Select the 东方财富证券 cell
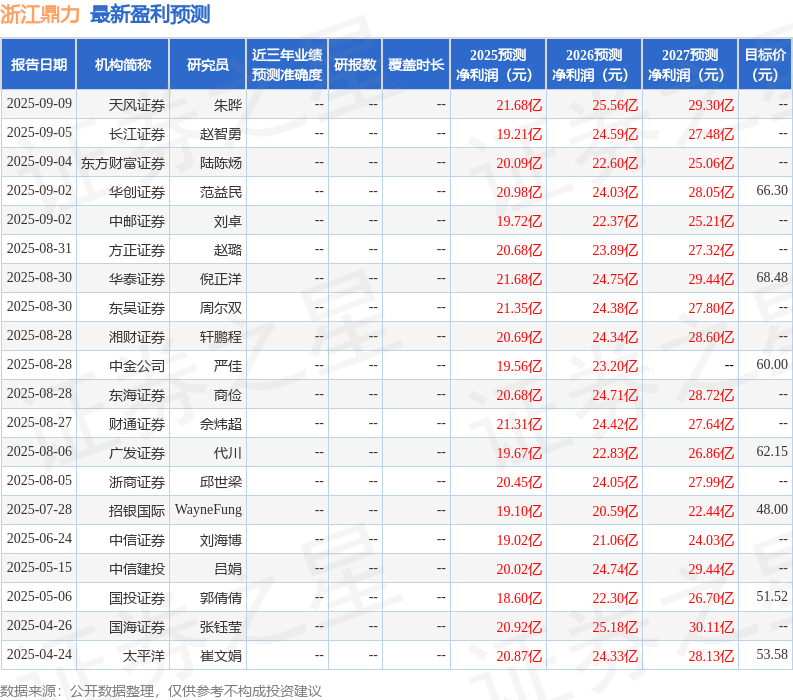The width and height of the screenshot is (793, 700). (123, 163)
